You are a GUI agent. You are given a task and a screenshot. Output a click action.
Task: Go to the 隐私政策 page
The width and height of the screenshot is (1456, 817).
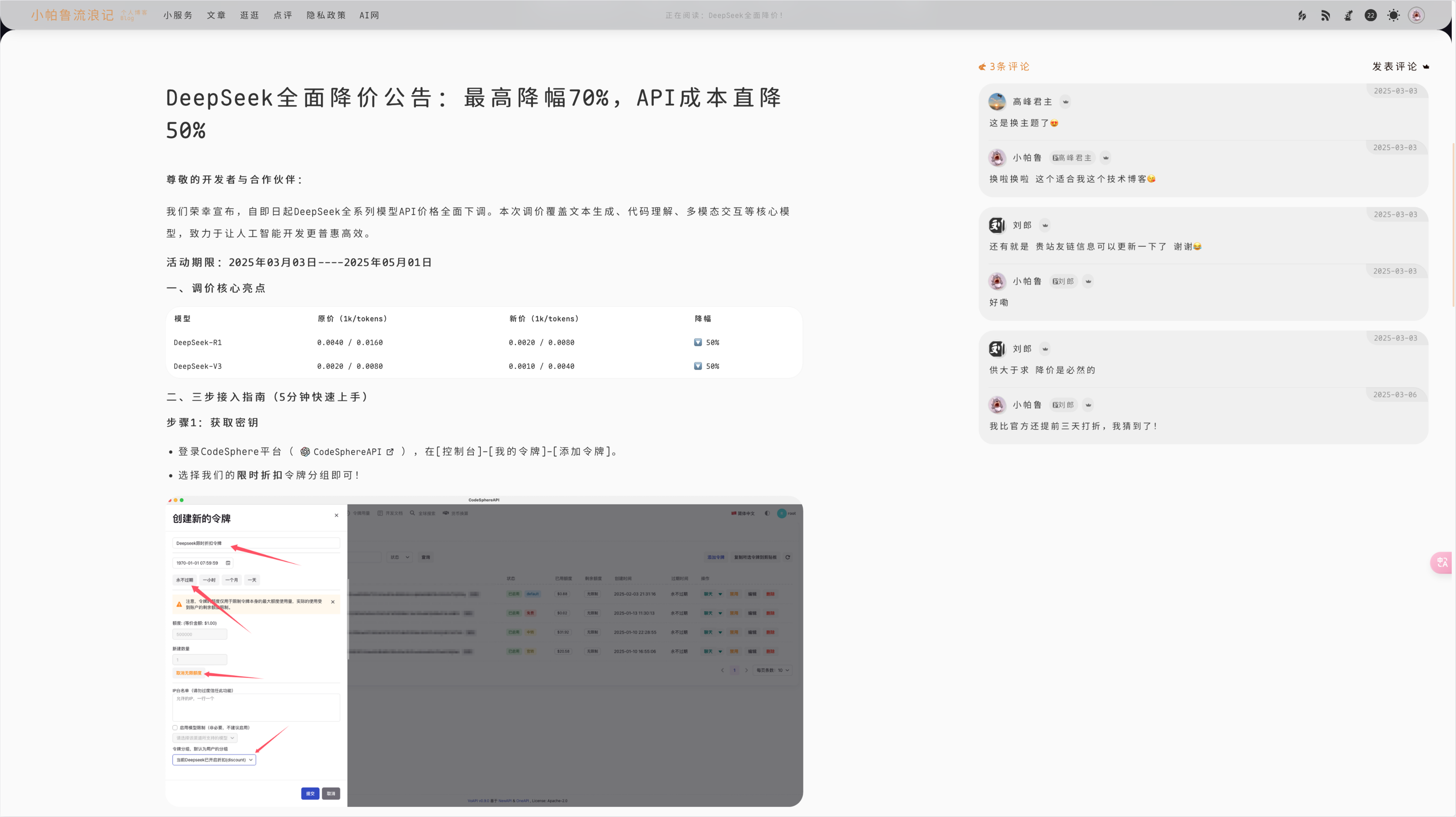click(326, 16)
